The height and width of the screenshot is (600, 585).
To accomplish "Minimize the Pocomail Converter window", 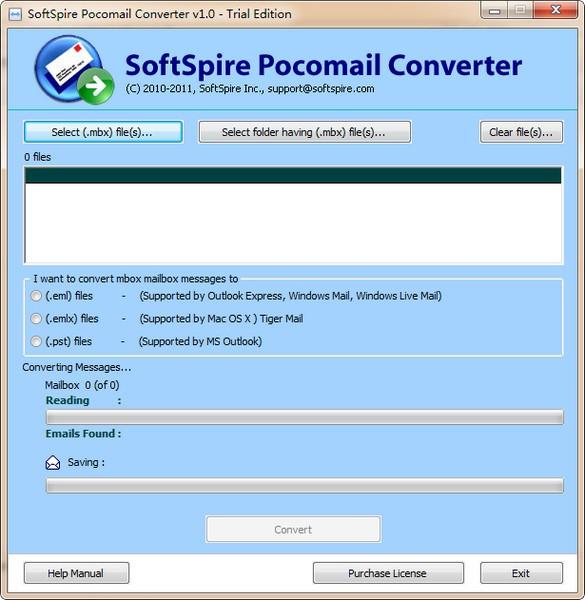I will click(x=494, y=11).
